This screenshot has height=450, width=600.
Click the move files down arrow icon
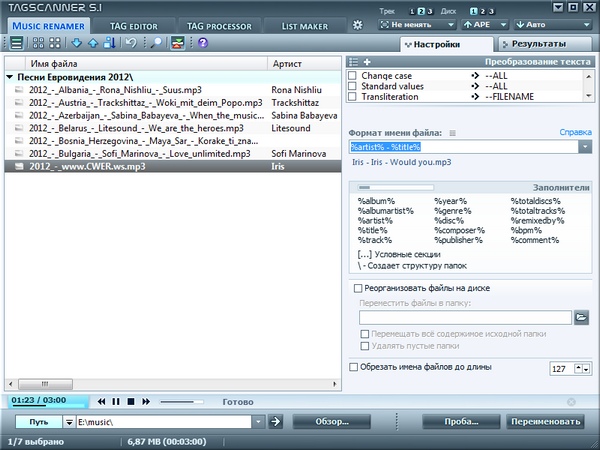point(78,44)
